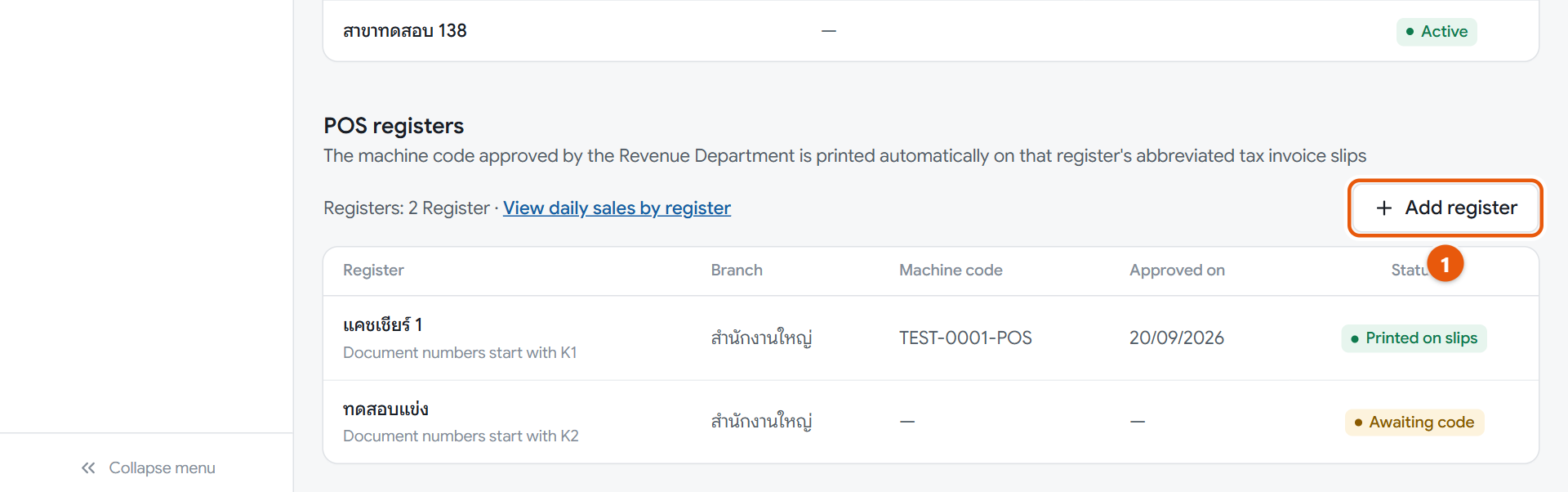Click 'Registers: 2 Register' count text
Viewport: 1568px width, 492px height.
tap(407, 208)
